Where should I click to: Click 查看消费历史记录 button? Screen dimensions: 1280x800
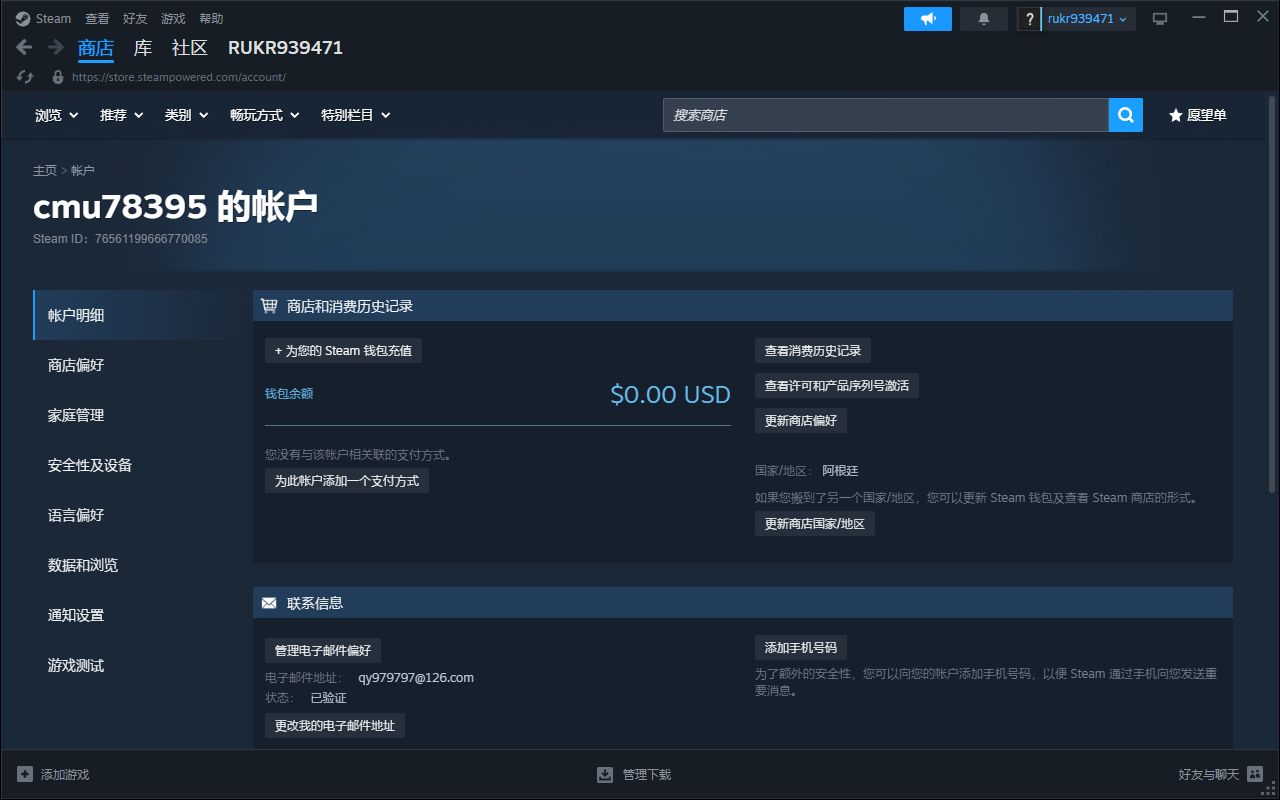tap(813, 351)
